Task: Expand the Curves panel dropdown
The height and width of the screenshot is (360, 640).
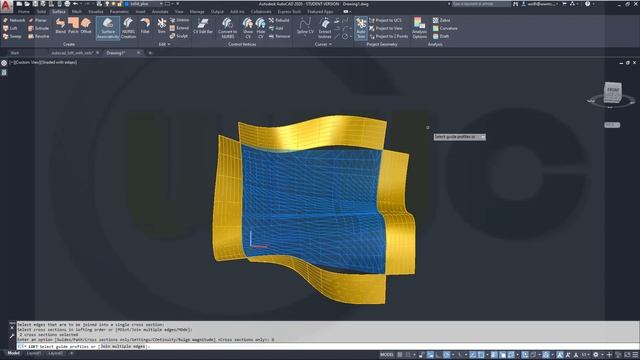Action: [323, 44]
